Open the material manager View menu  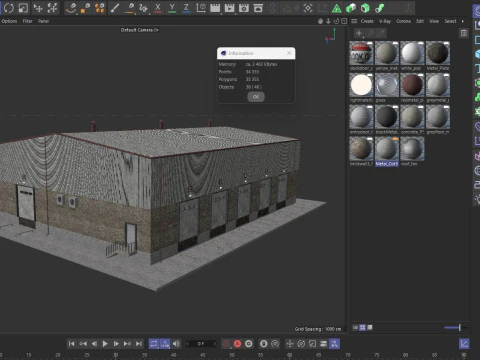tap(434, 21)
